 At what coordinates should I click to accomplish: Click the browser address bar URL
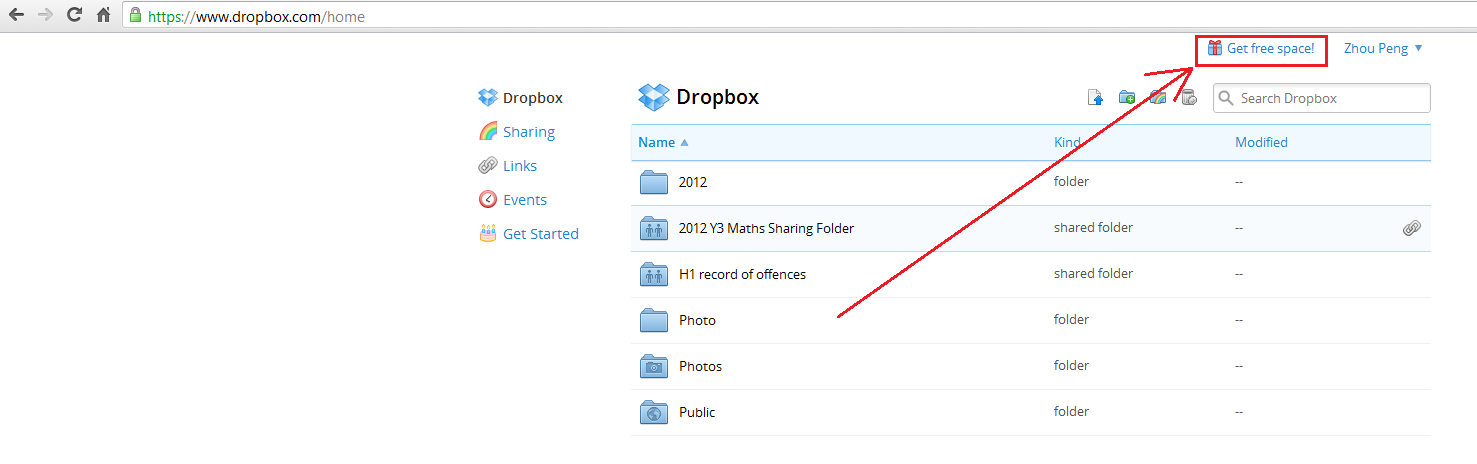coord(258,16)
